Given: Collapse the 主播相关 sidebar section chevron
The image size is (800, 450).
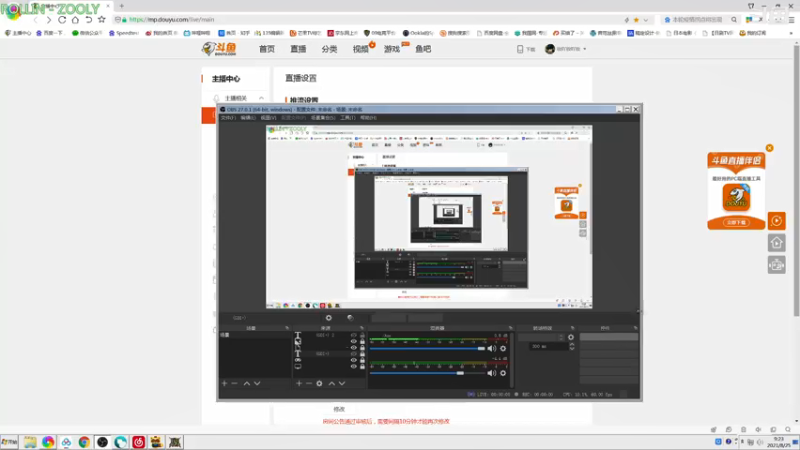Looking at the screenshot, I should click(261, 98).
